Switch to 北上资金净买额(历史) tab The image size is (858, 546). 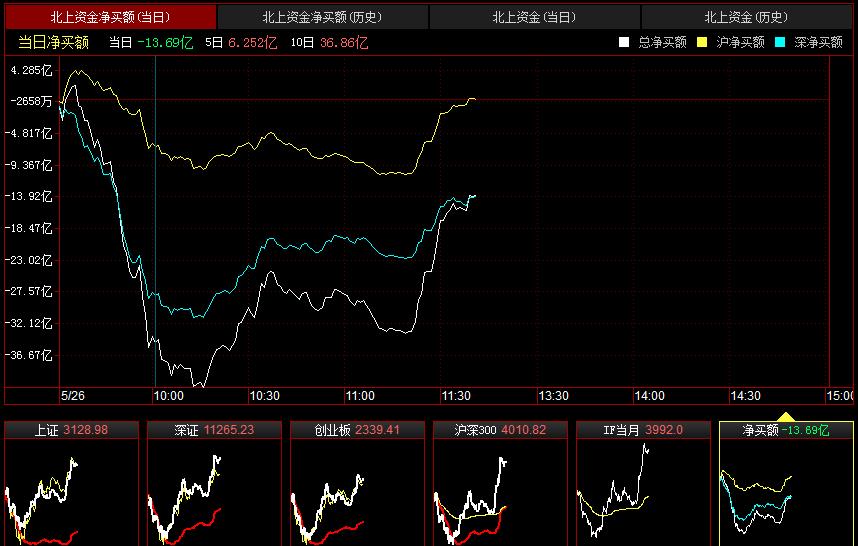(322, 17)
